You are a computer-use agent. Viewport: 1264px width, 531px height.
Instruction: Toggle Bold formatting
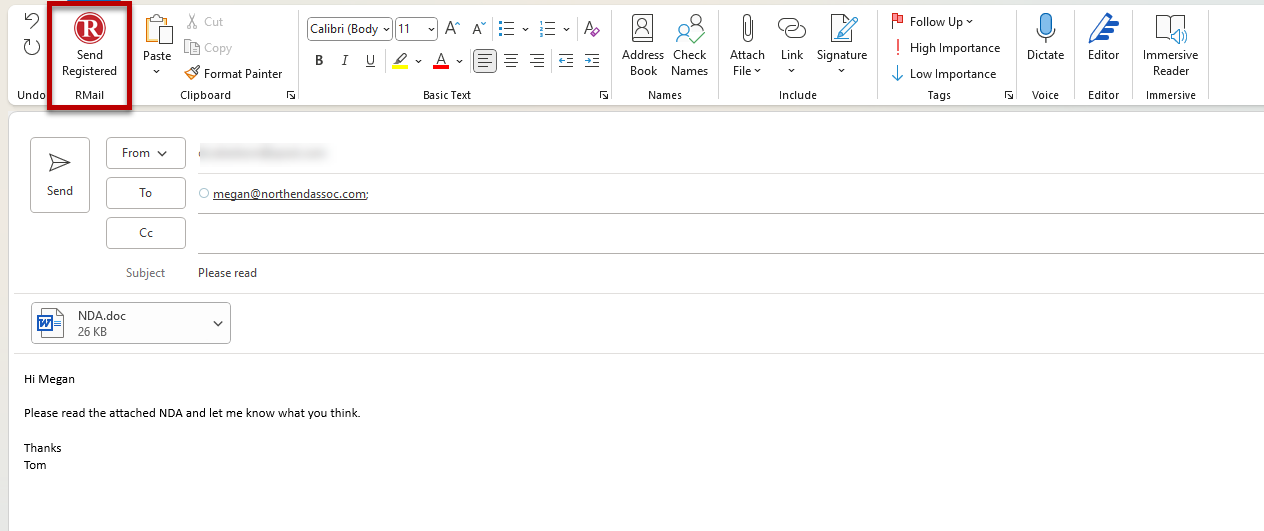319,61
